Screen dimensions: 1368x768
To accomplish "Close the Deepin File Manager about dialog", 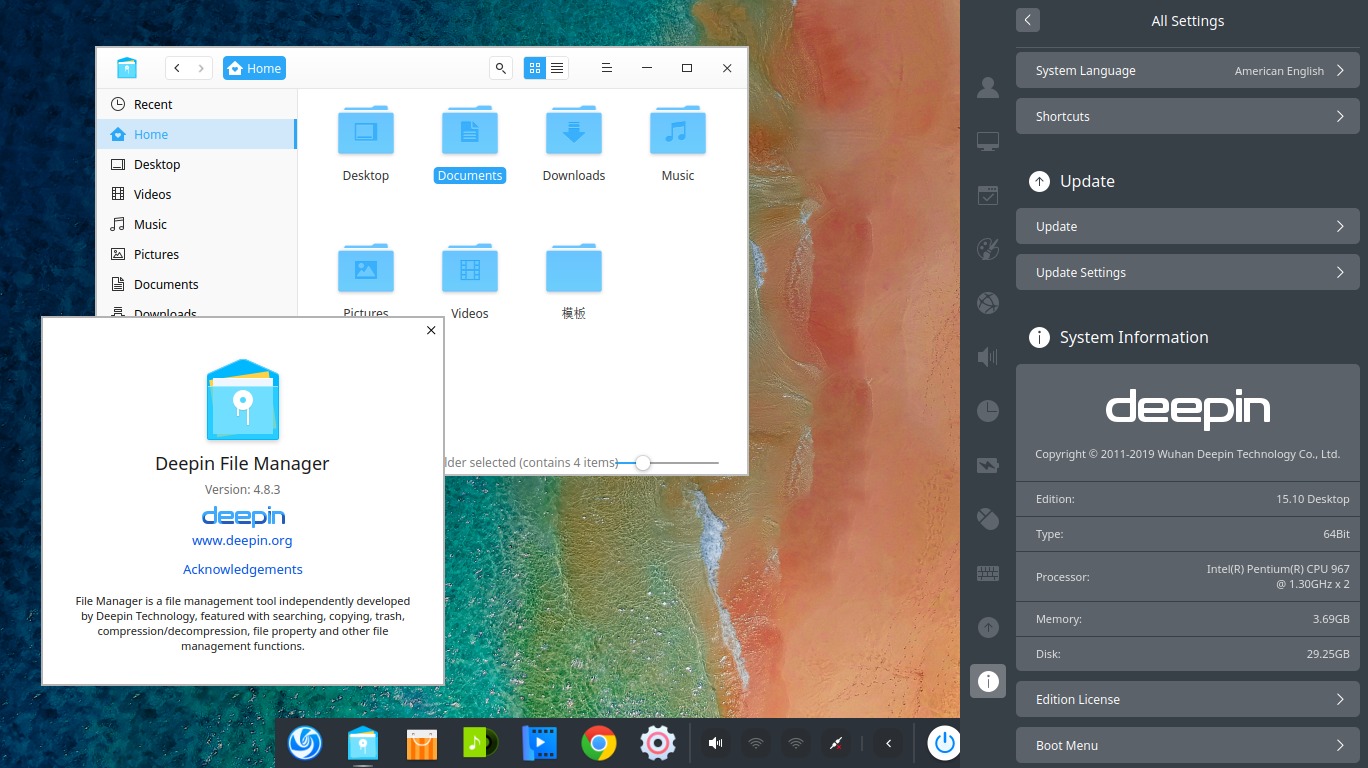I will click(431, 330).
